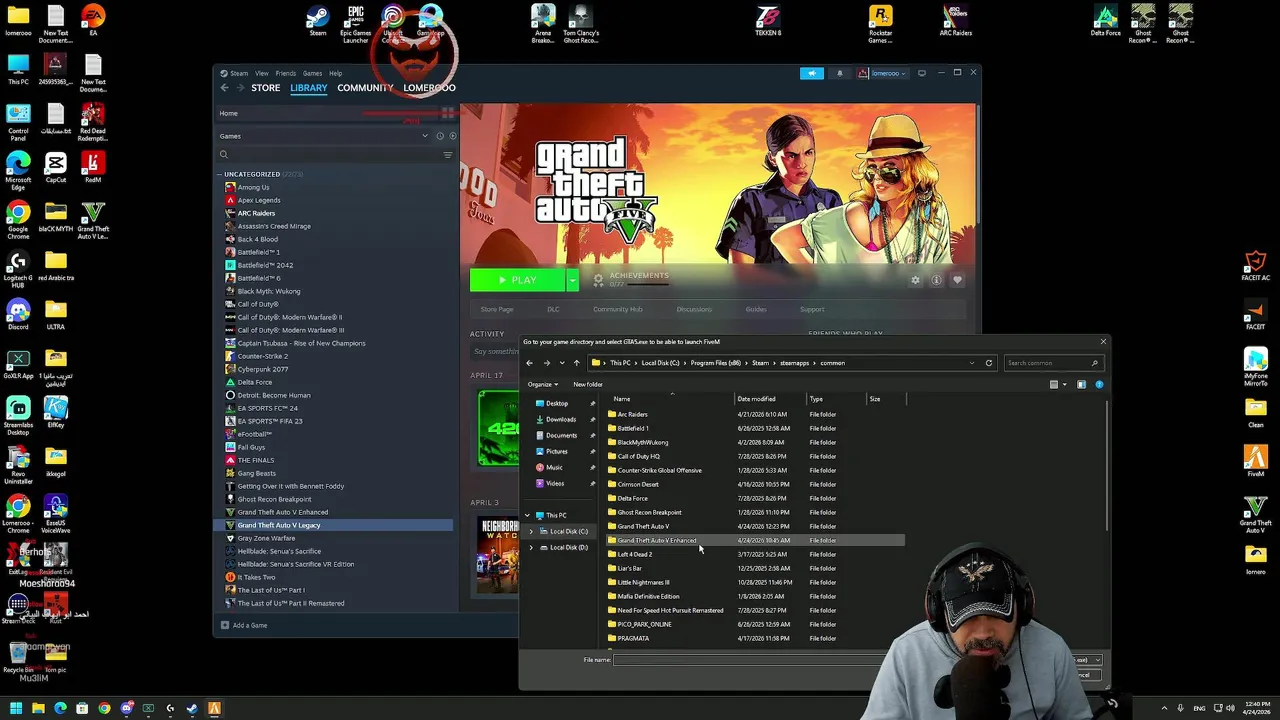Image resolution: width=1280 pixels, height=720 pixels.
Task: Open TEKKEN 8 desktop shortcut
Action: pyautogui.click(x=768, y=20)
